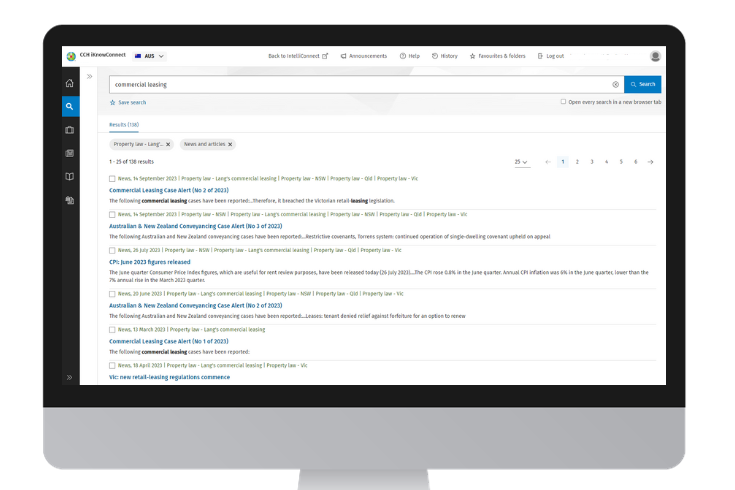Click the Home icon in left sidebar
Image resolution: width=735 pixels, height=490 pixels.
click(x=70, y=83)
